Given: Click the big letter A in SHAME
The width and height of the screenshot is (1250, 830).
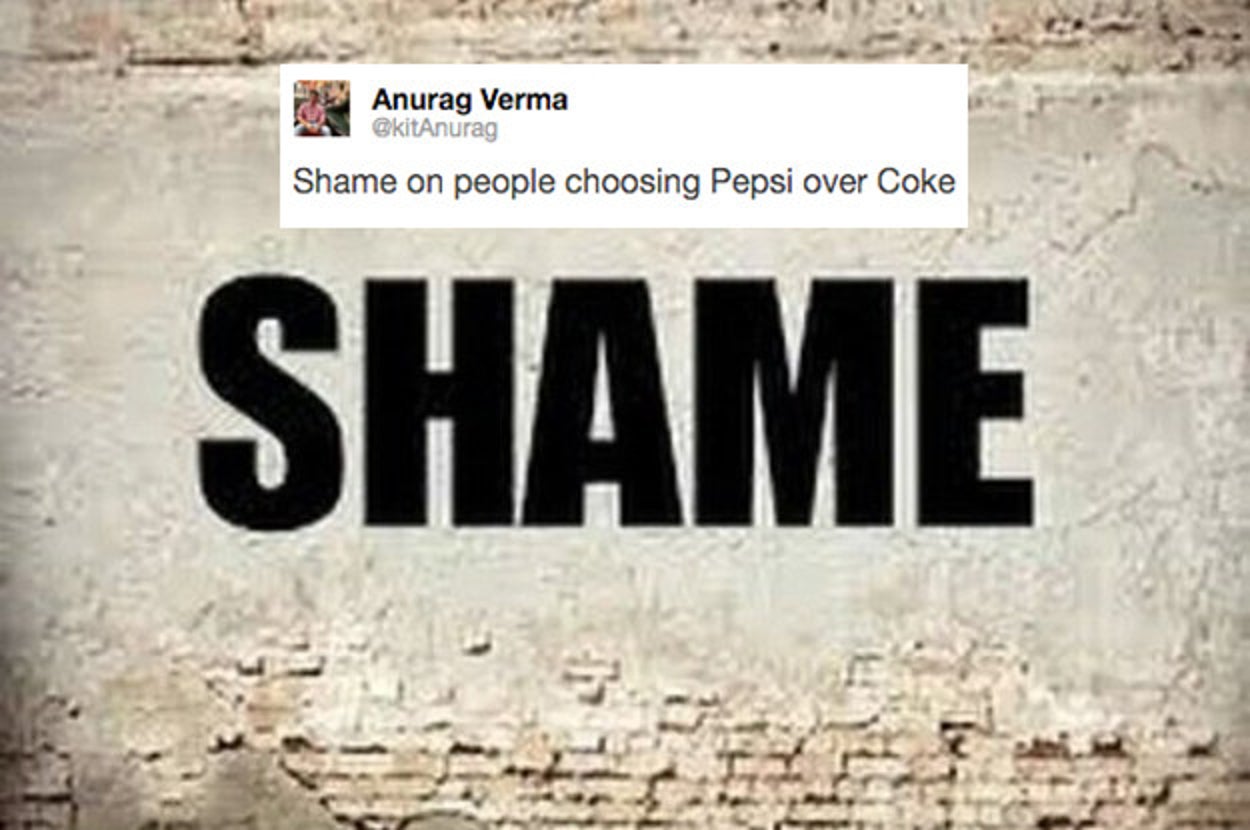Looking at the screenshot, I should 602,402.
